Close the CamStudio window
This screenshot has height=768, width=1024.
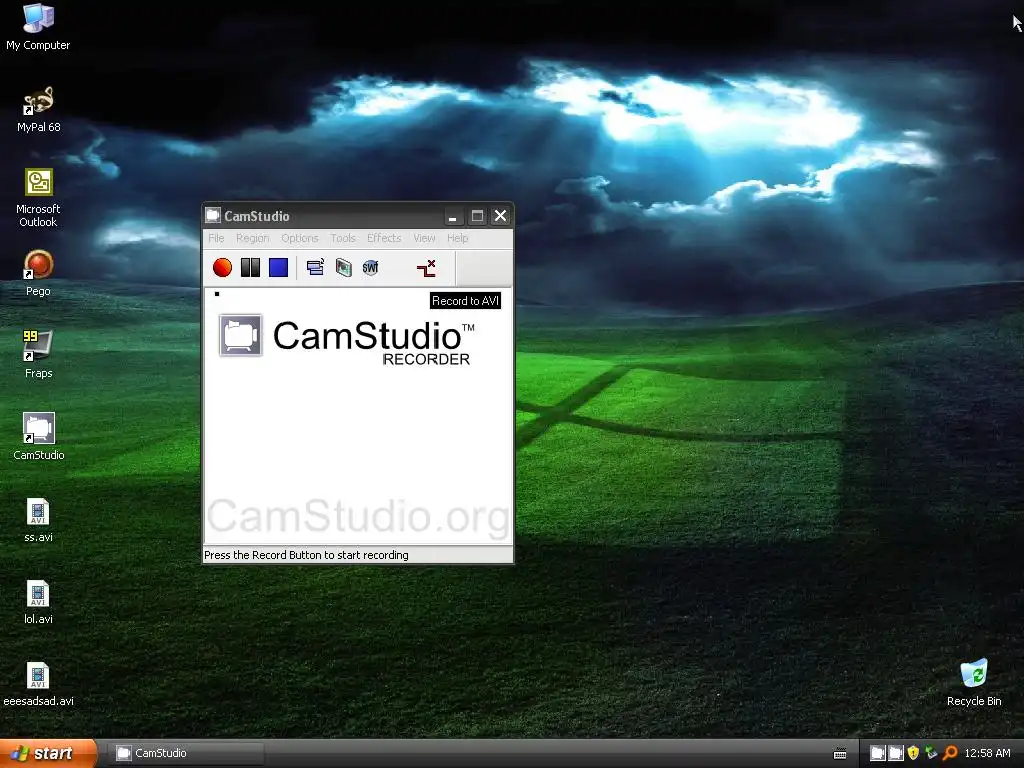[500, 216]
